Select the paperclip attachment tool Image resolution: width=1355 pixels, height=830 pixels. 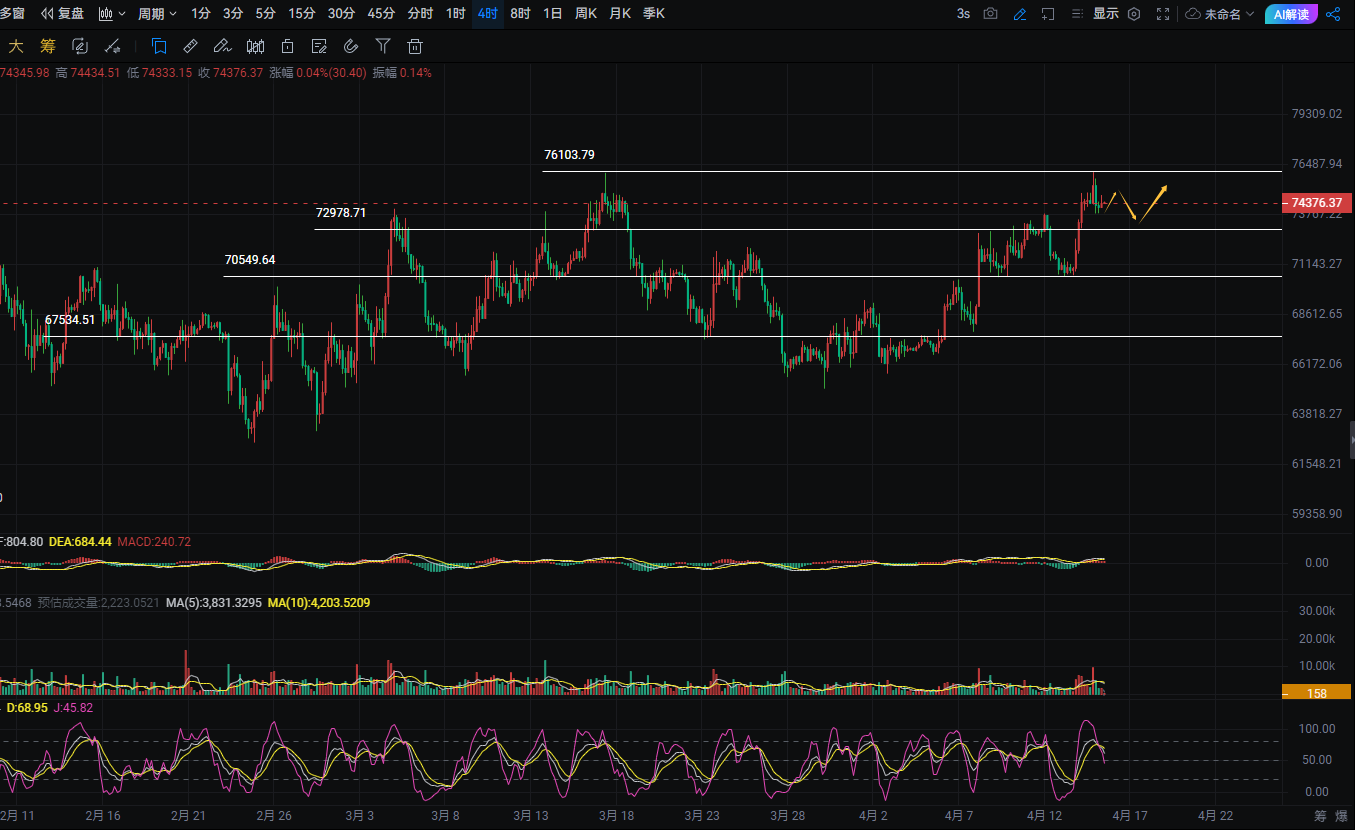pyautogui.click(x=350, y=46)
